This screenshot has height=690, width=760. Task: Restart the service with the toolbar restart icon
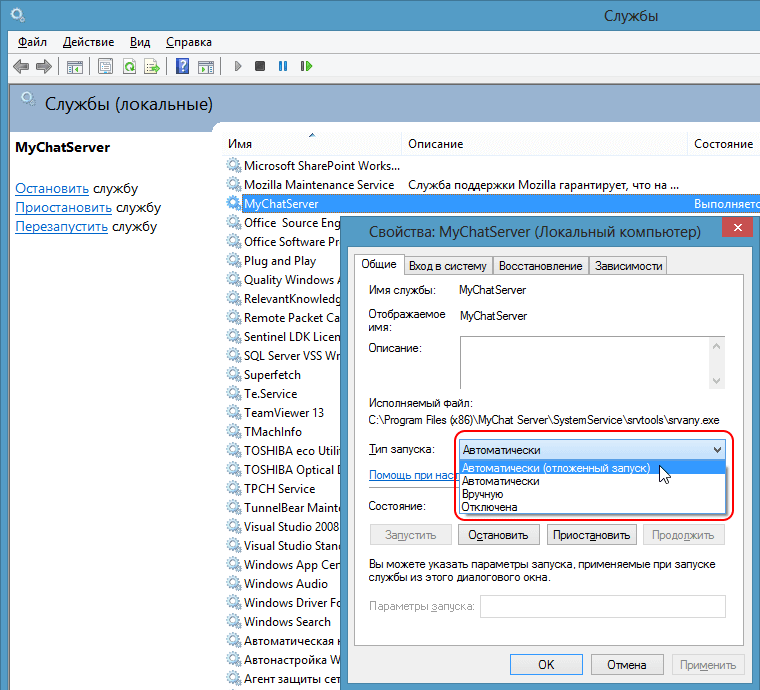pyautogui.click(x=306, y=67)
